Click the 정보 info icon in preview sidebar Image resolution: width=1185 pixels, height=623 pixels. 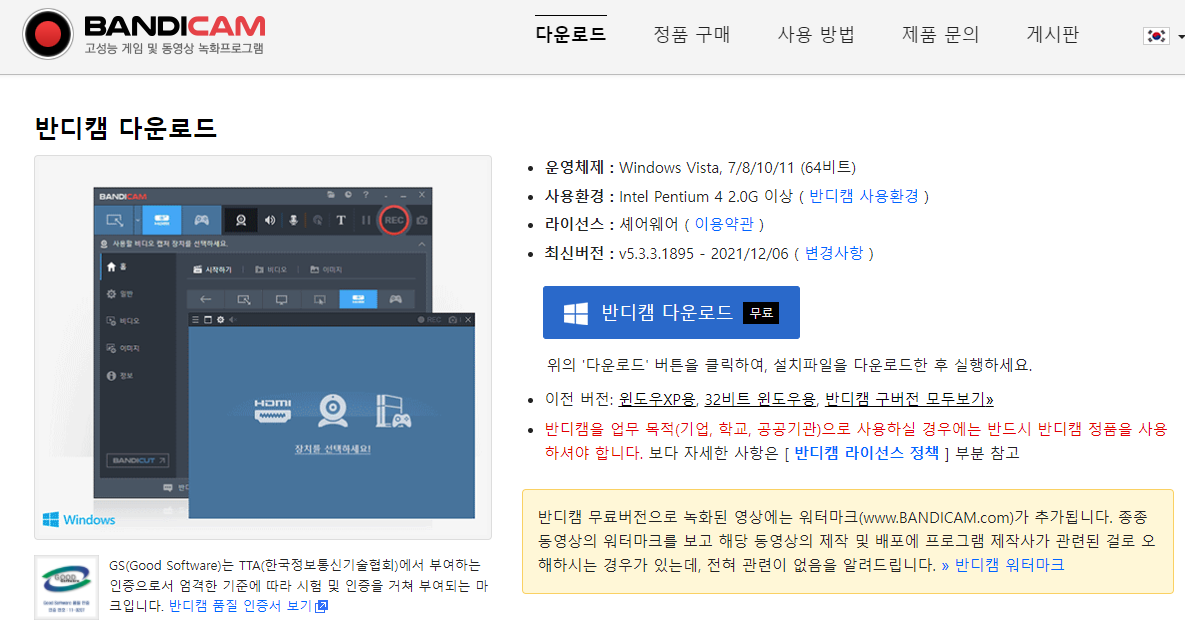[x=111, y=376]
